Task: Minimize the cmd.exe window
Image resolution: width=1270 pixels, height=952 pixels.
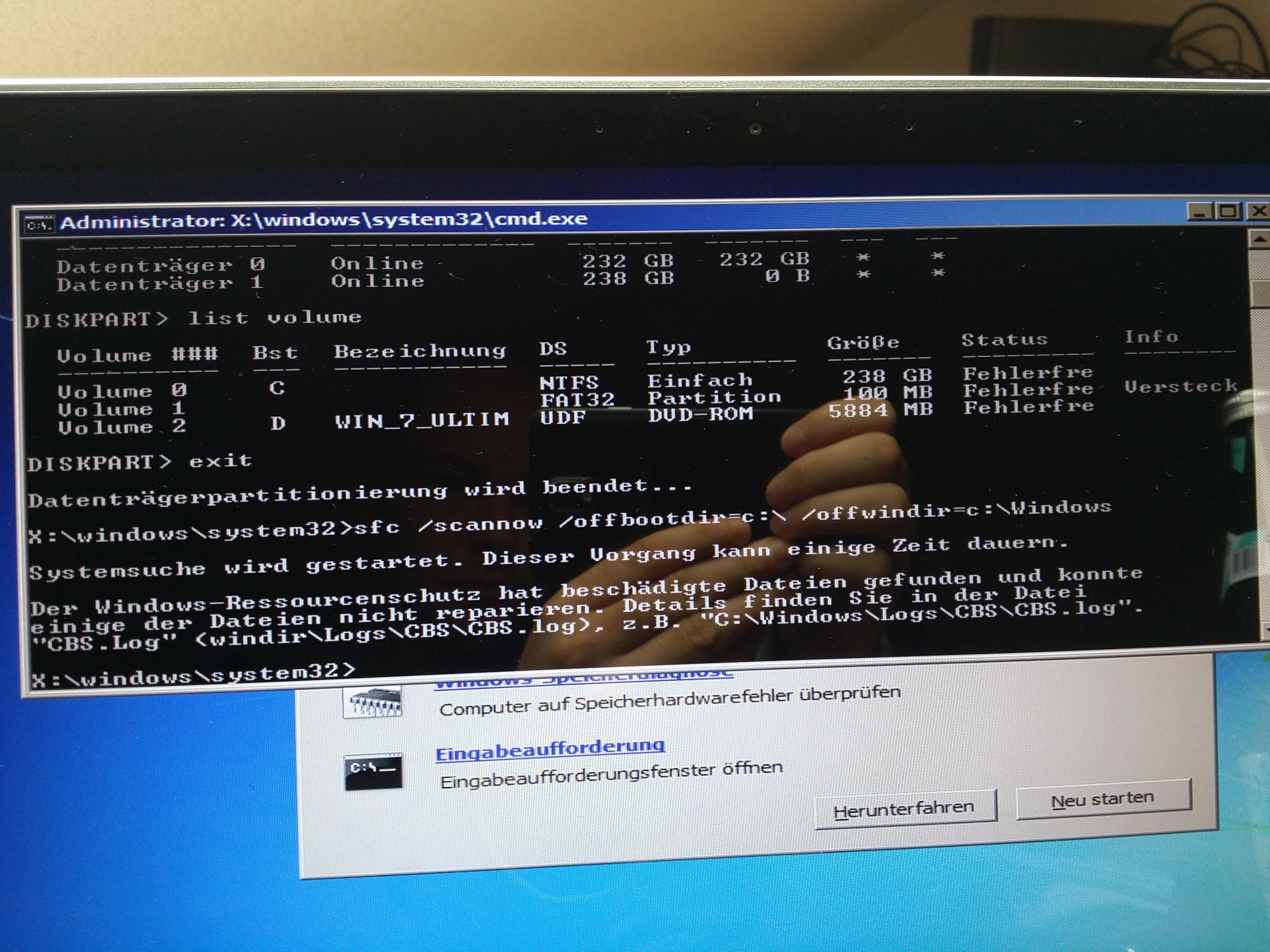Action: [x=1200, y=211]
